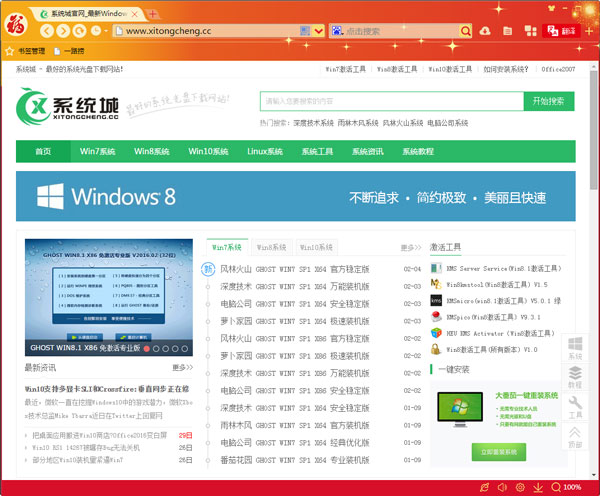Click floating sidebar 顶部 up arrow

coord(575,437)
